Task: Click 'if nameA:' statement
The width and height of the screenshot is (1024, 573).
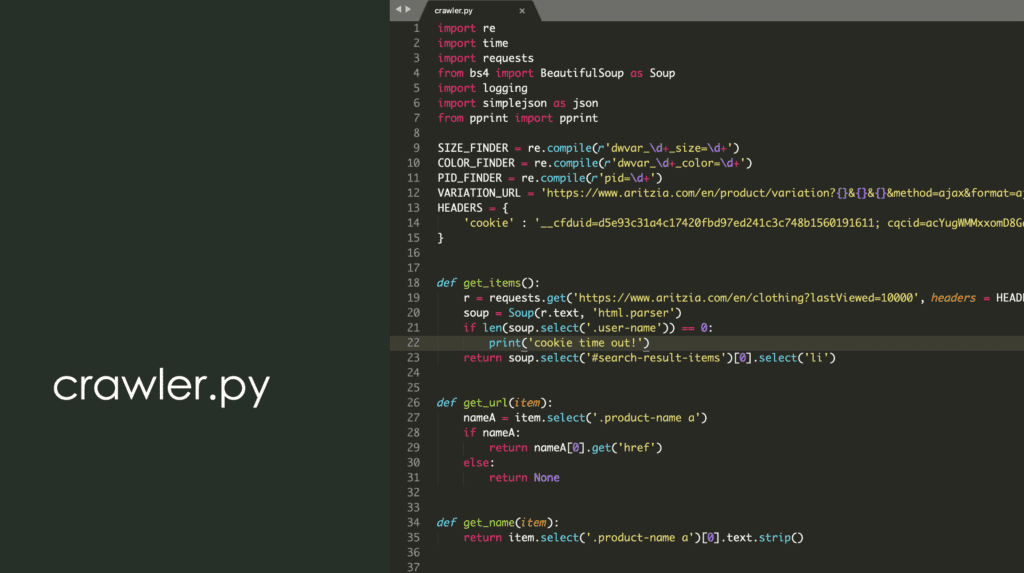Action: click(x=492, y=433)
